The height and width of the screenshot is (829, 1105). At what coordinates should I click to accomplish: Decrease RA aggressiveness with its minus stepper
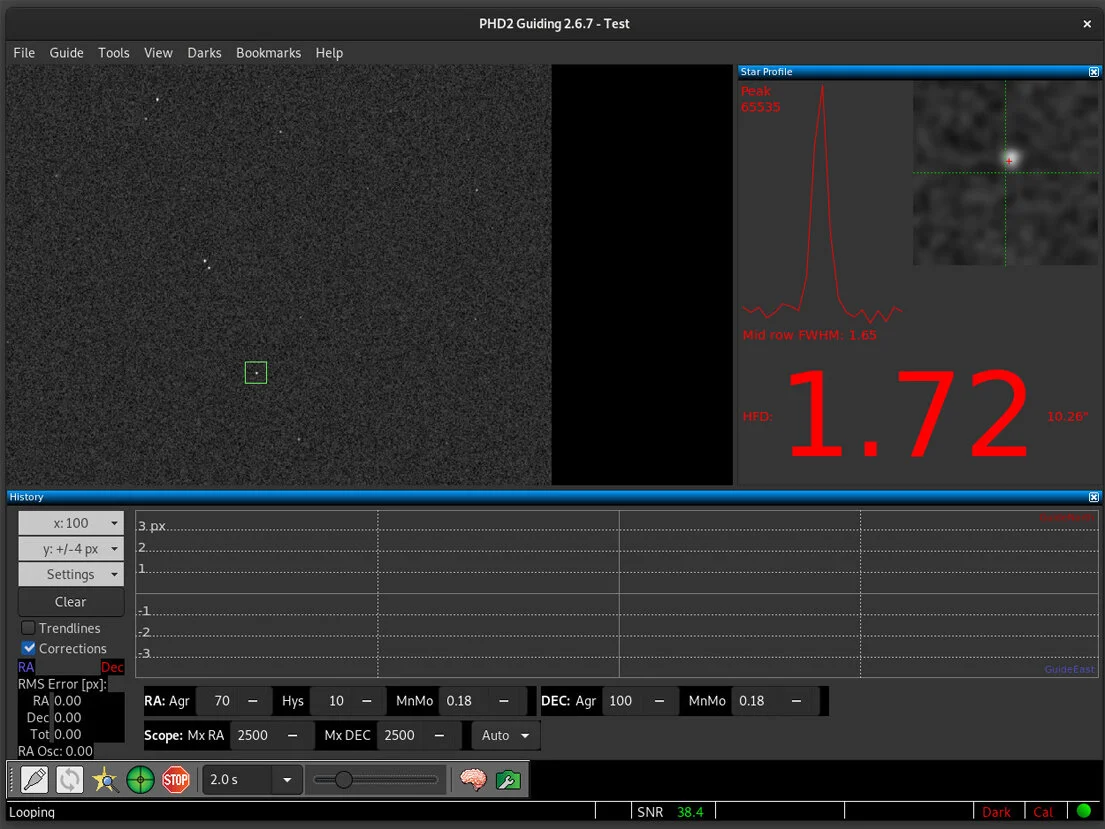tap(253, 701)
